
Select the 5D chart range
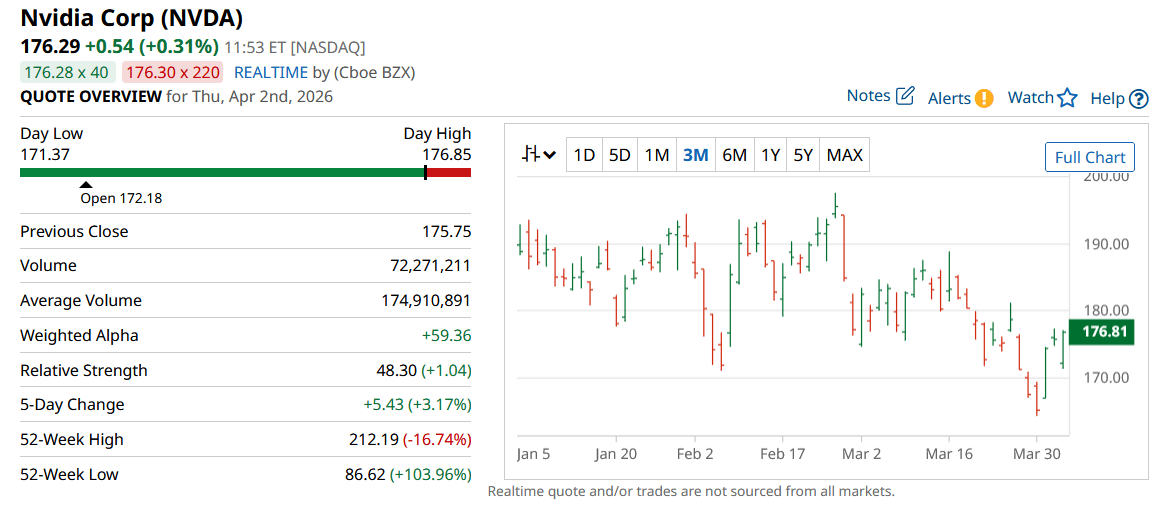[620, 155]
